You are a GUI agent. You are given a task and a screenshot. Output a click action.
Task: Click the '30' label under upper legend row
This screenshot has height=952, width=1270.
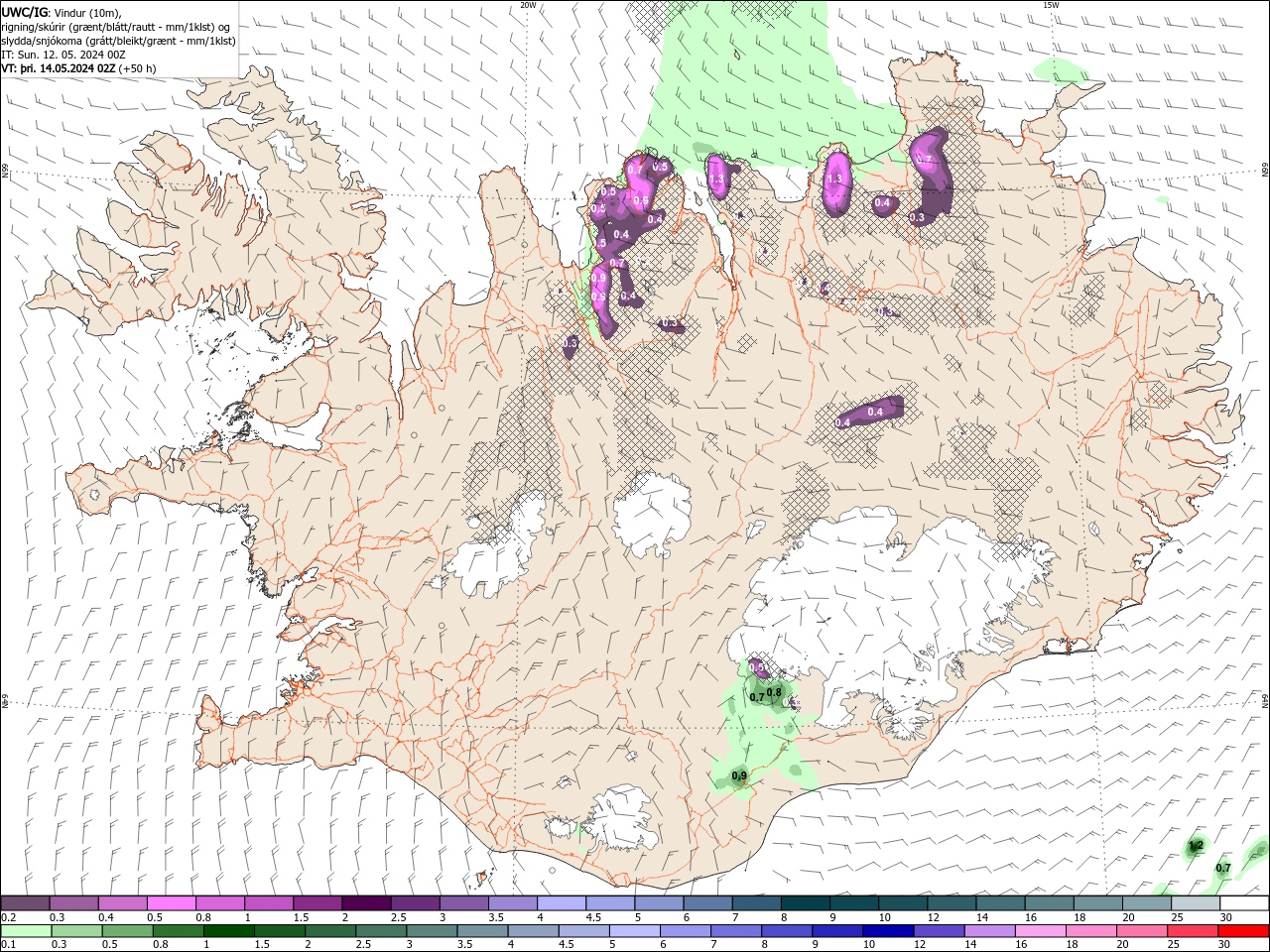1224,917
